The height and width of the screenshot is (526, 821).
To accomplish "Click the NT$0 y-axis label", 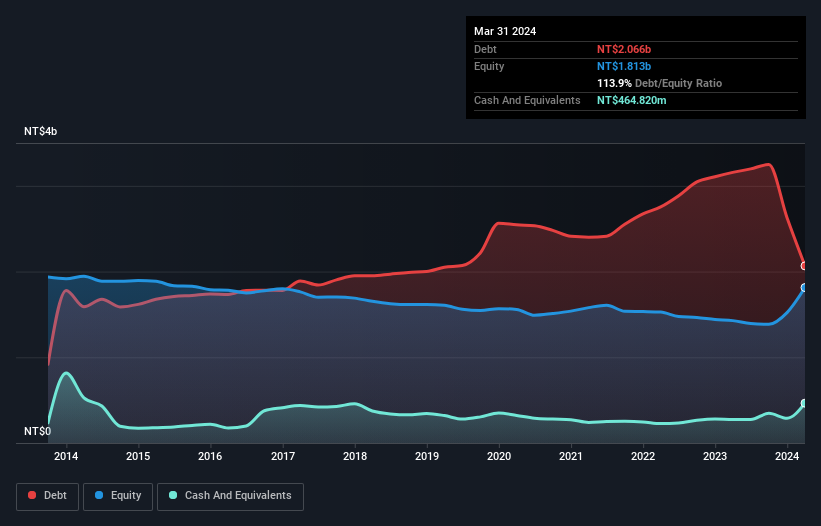I will pos(38,431).
